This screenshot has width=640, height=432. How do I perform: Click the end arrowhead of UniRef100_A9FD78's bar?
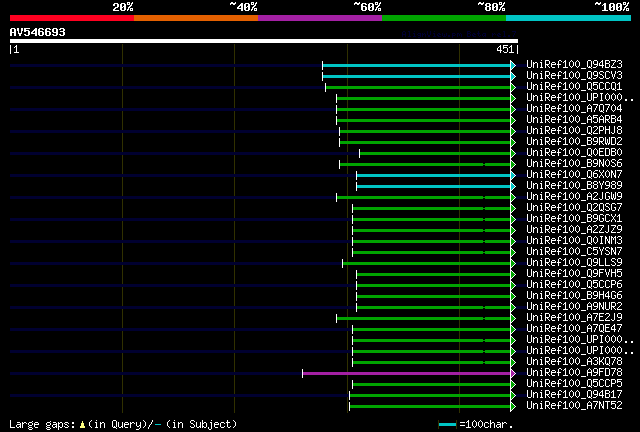[x=513, y=373]
